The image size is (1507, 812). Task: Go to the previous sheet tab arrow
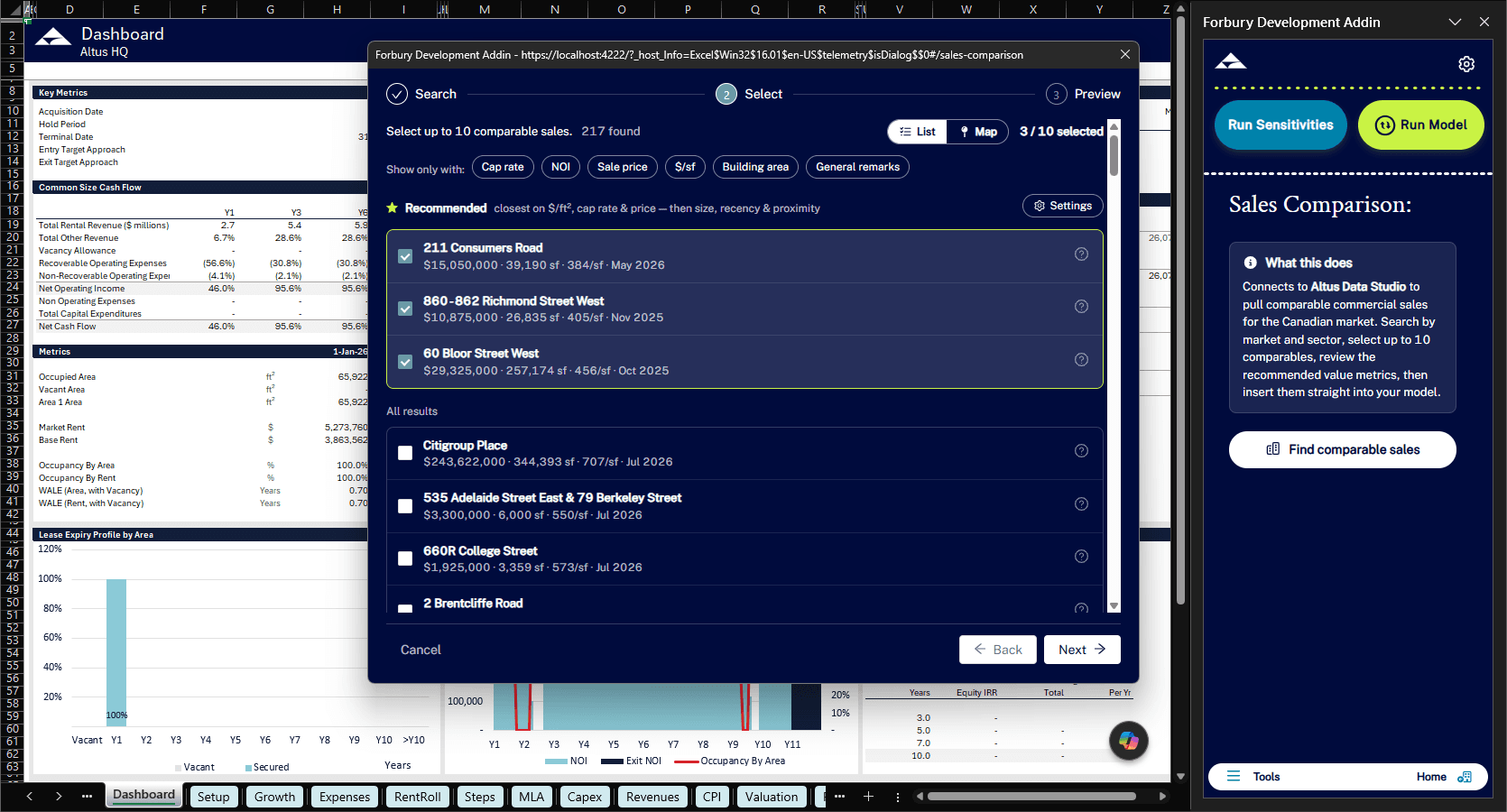(x=30, y=796)
